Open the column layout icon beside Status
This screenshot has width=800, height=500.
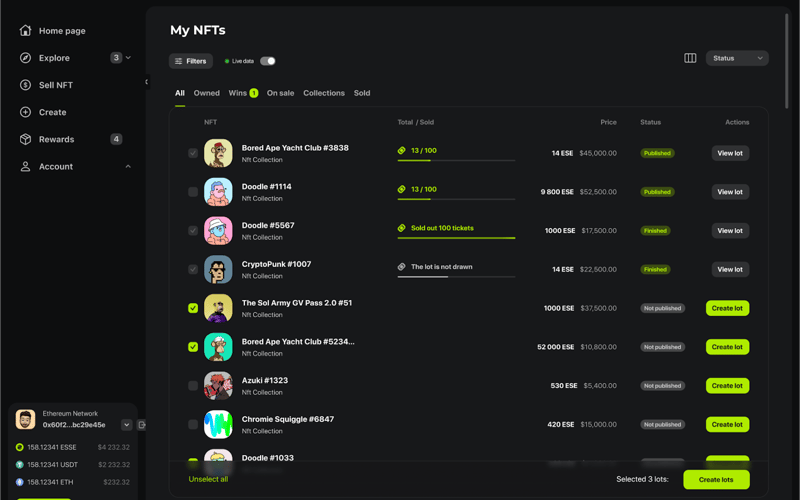pos(690,58)
